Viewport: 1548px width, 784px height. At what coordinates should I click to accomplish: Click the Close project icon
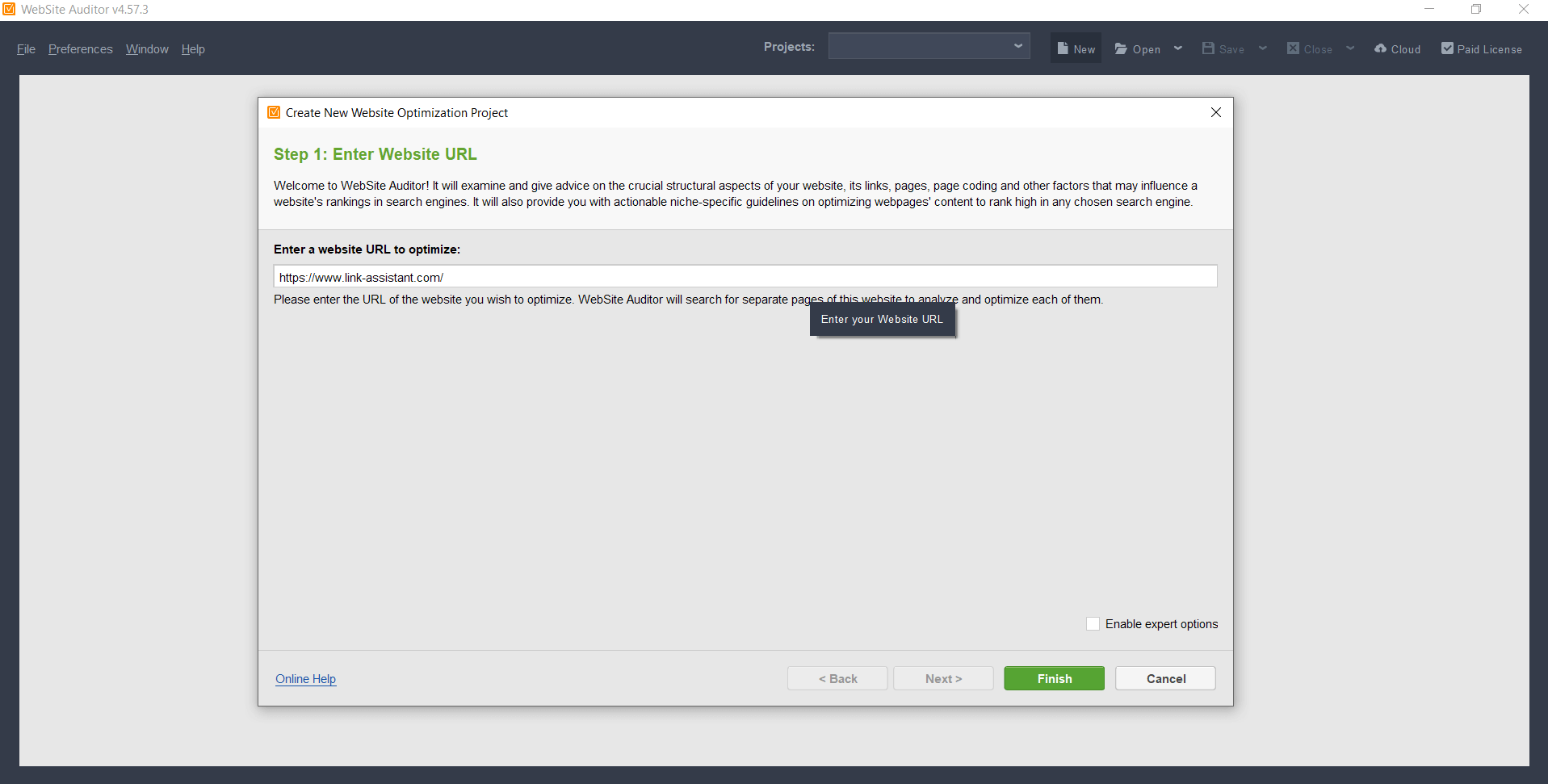[1293, 48]
